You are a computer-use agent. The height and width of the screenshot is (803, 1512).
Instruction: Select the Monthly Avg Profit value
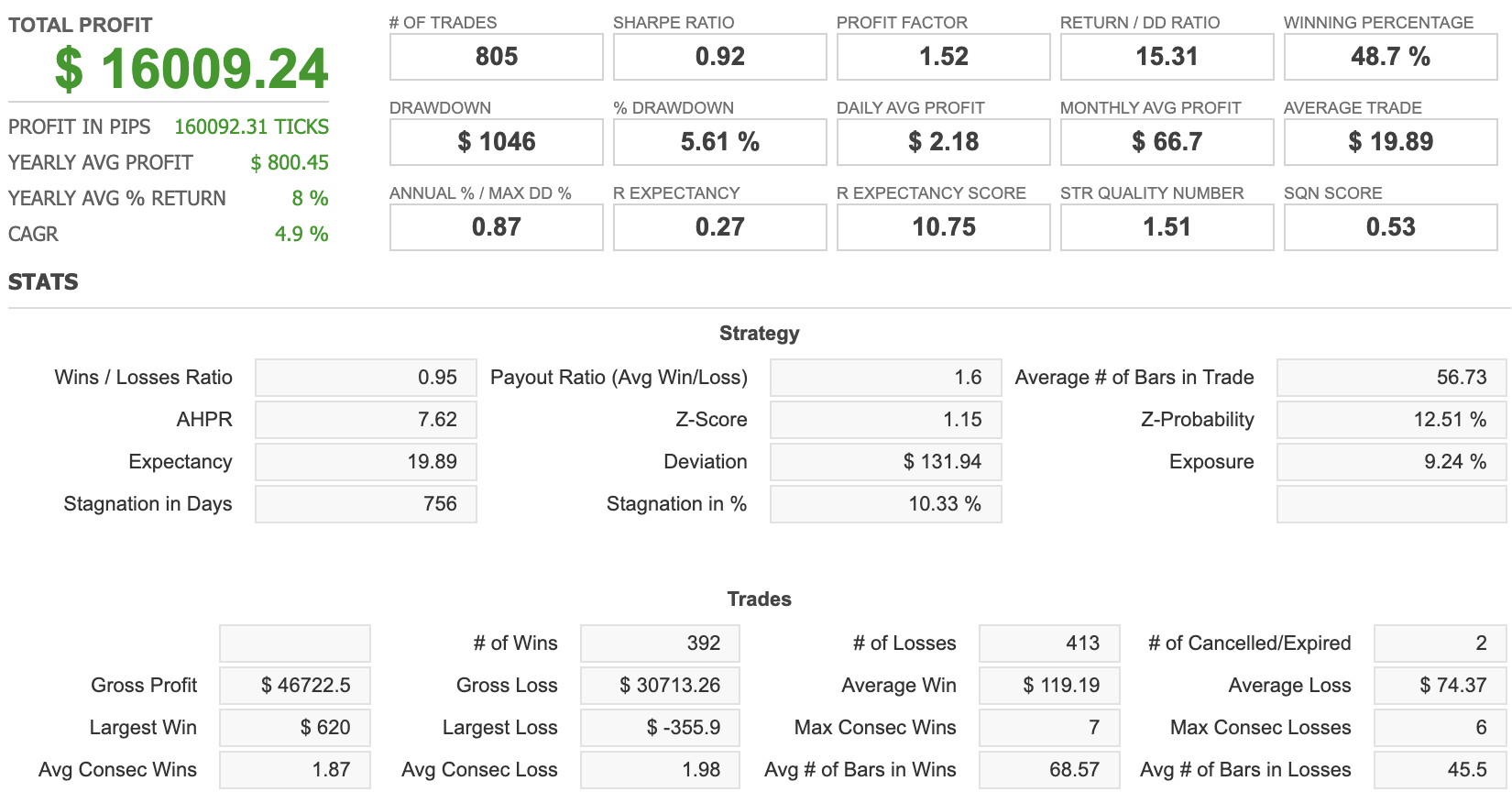tap(1167, 142)
